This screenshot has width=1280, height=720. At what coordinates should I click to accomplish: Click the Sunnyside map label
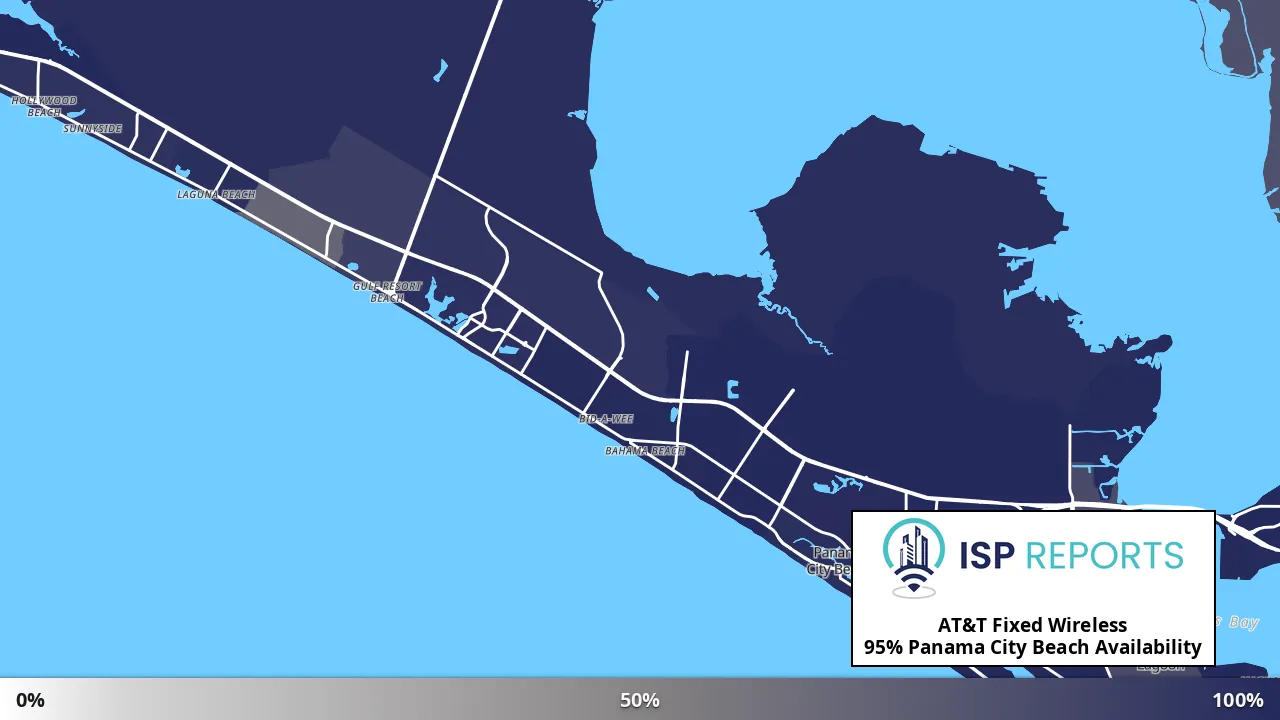[x=92, y=129]
